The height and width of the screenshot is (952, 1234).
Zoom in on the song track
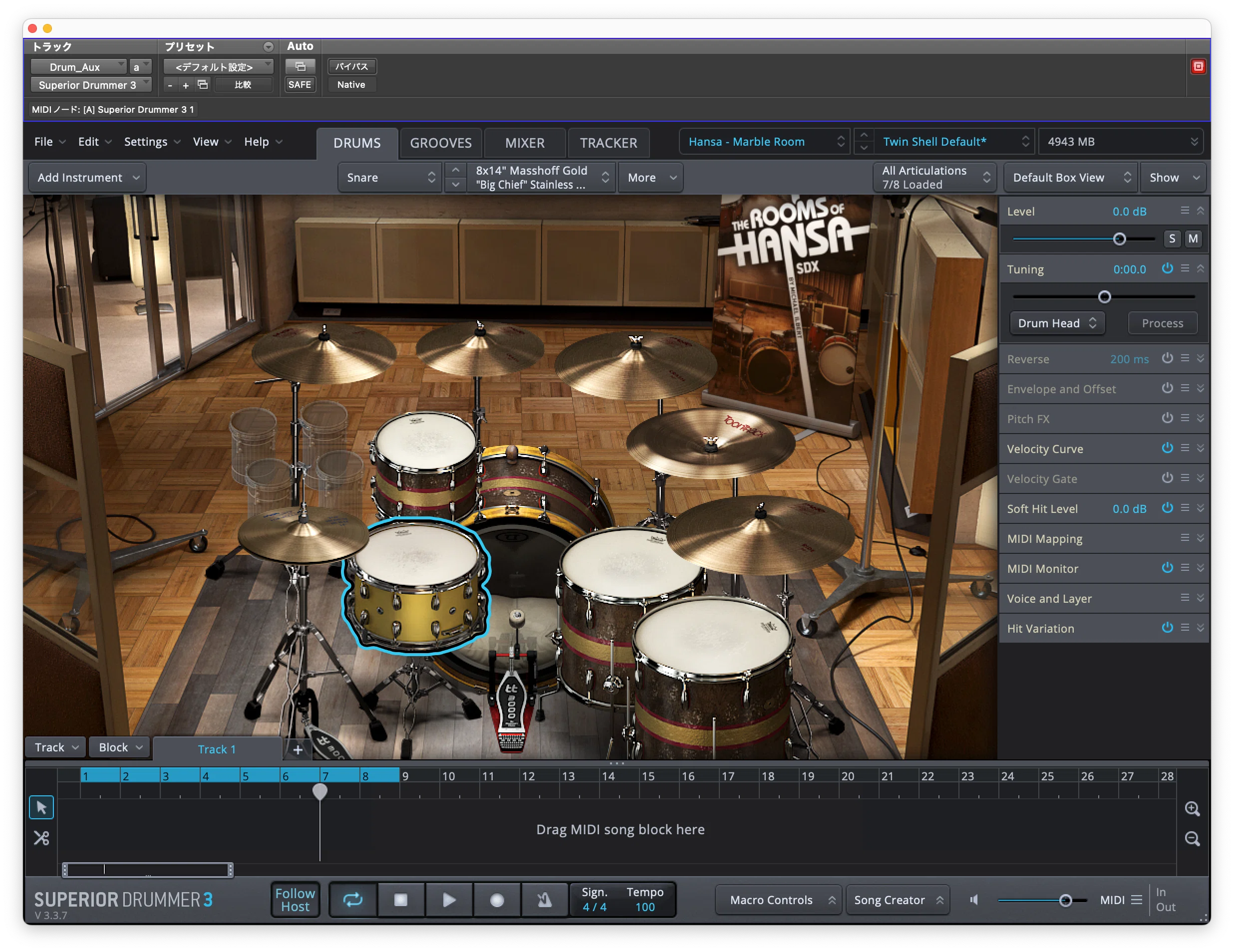(x=1192, y=809)
